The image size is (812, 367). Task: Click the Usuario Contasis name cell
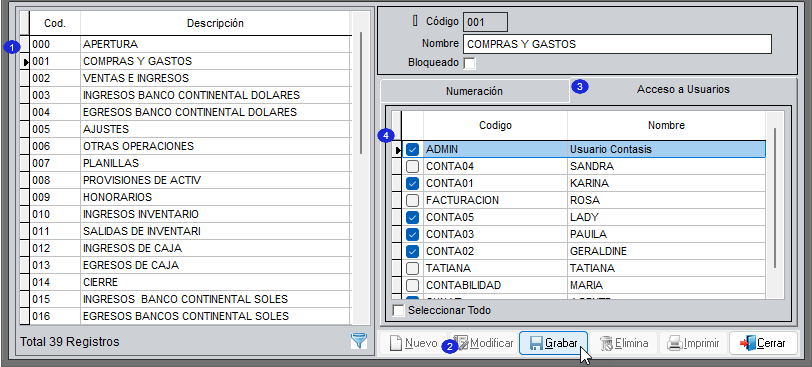[666, 150]
